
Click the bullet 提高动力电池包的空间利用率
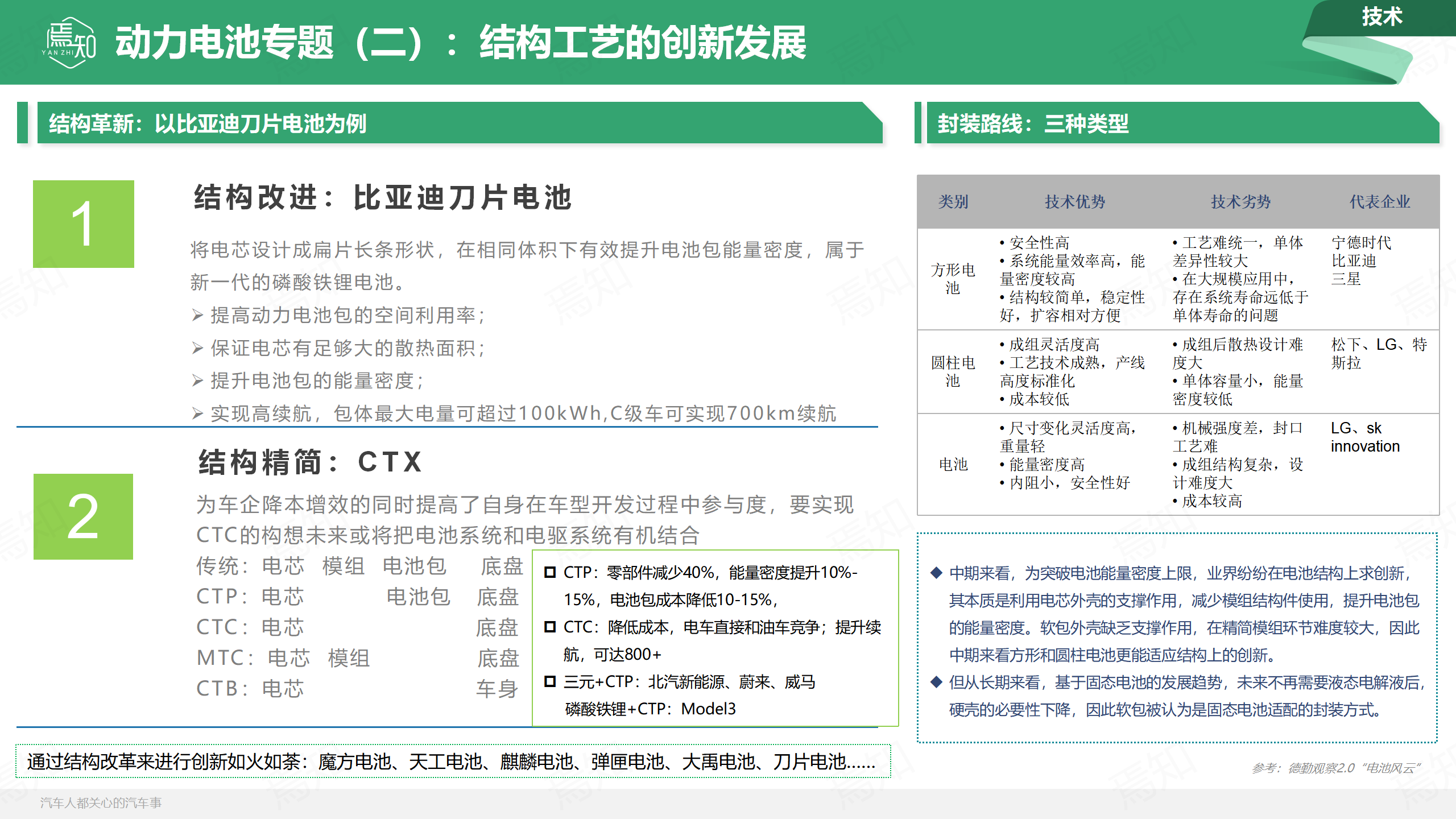tap(348, 315)
